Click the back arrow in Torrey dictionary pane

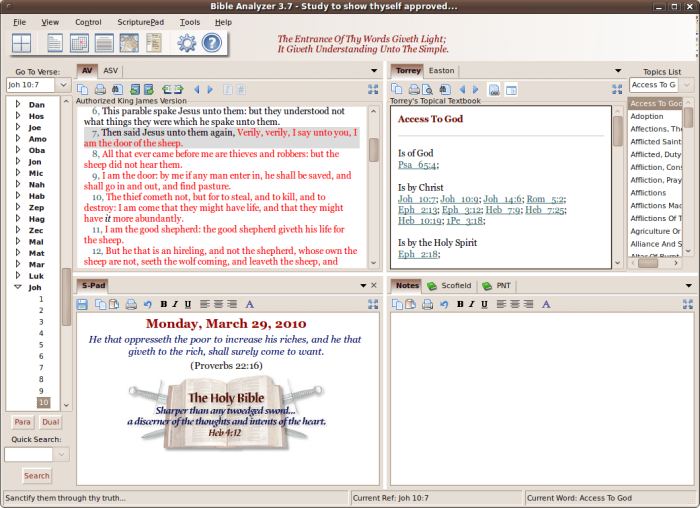point(462,89)
